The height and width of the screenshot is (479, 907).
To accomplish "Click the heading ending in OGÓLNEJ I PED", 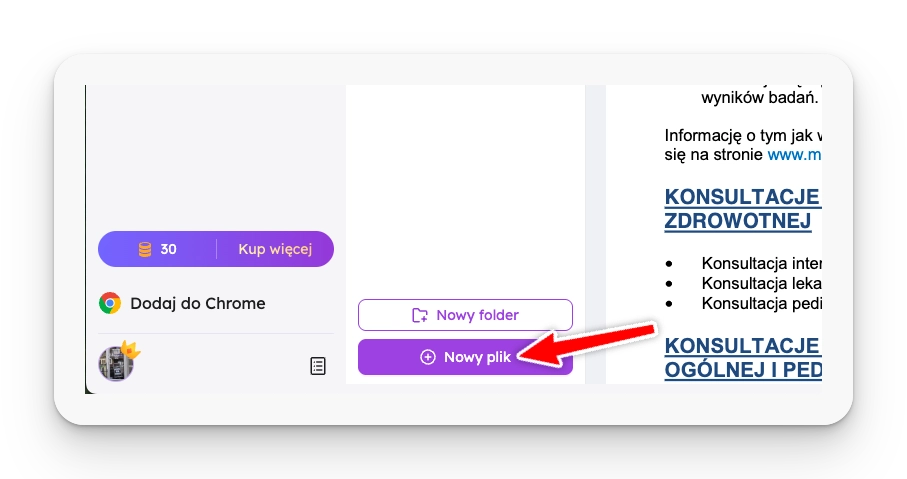I will coord(742,369).
